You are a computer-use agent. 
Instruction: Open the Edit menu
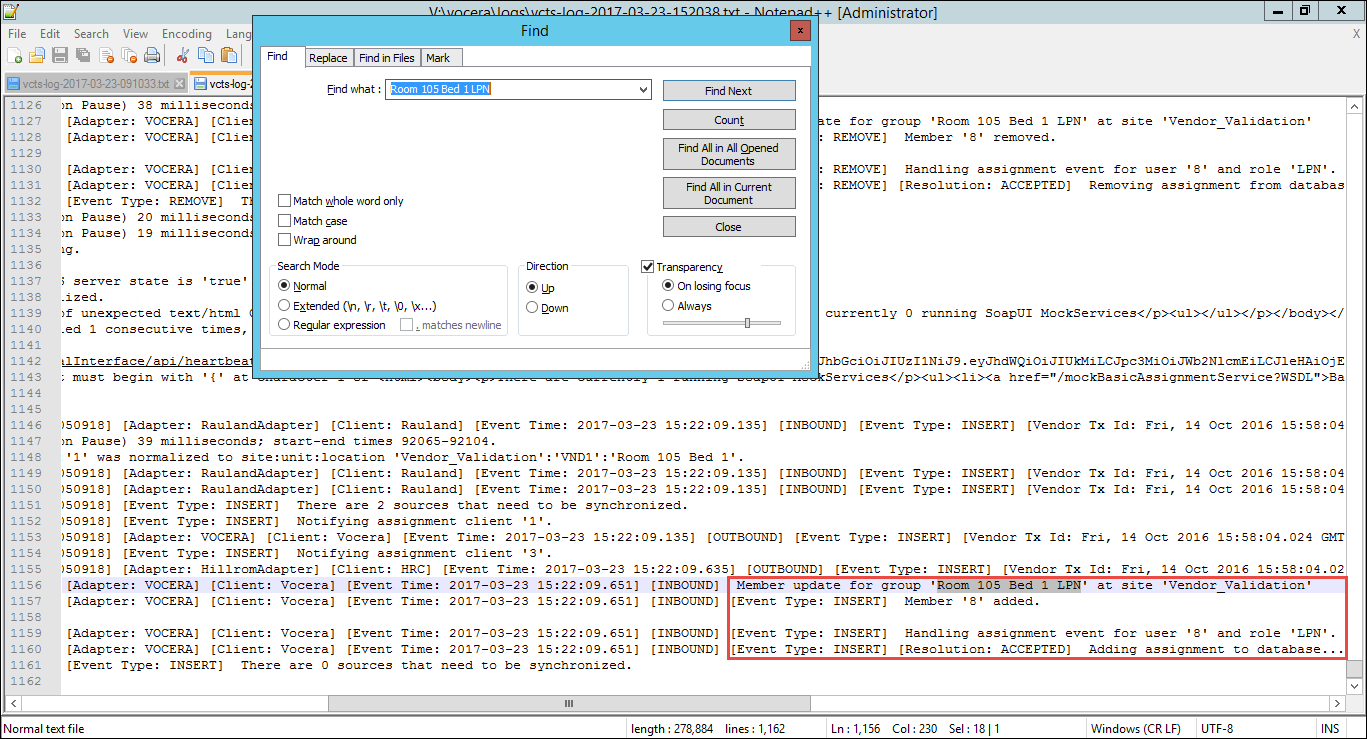[50, 33]
